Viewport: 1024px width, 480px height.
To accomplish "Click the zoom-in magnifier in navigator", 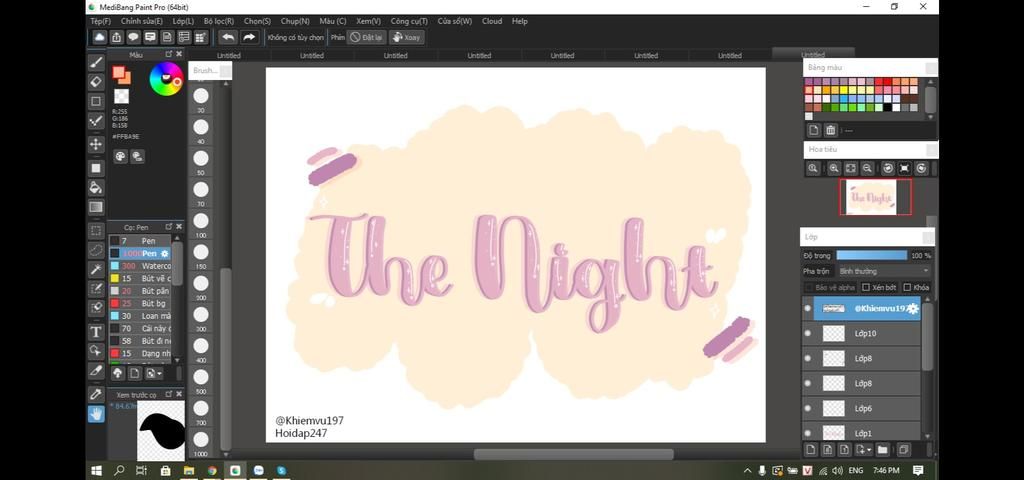I will click(834, 168).
